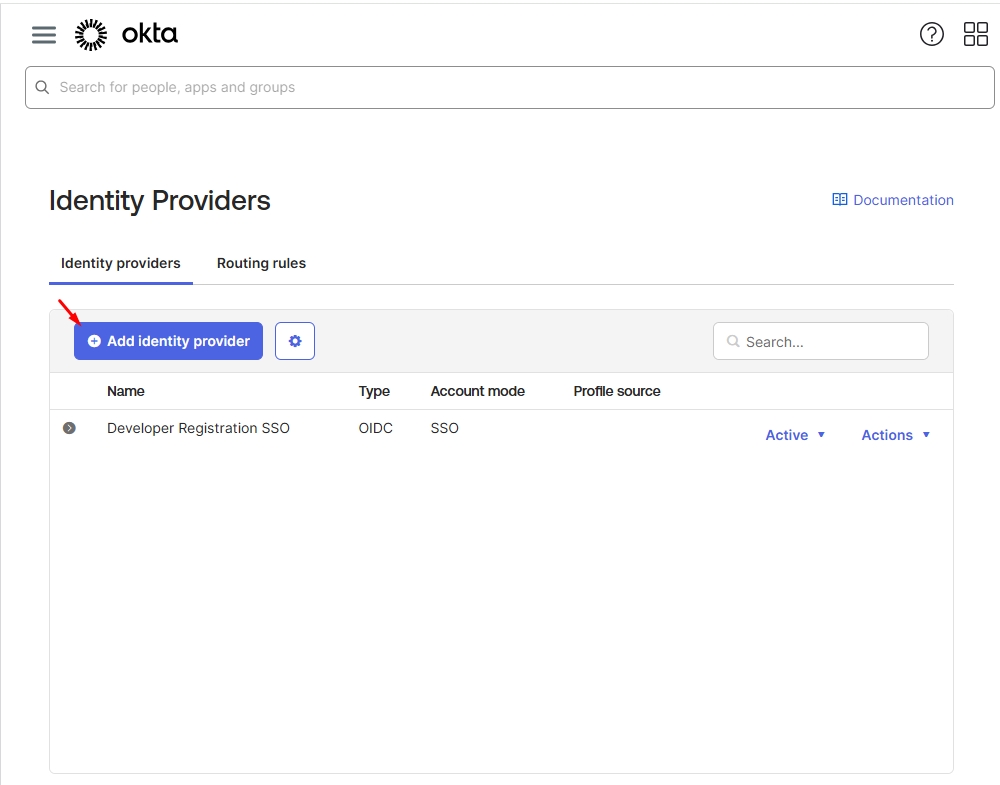Expand the Developer Registration SSO row
Screen dimensions: 1000x785
click(x=69, y=428)
